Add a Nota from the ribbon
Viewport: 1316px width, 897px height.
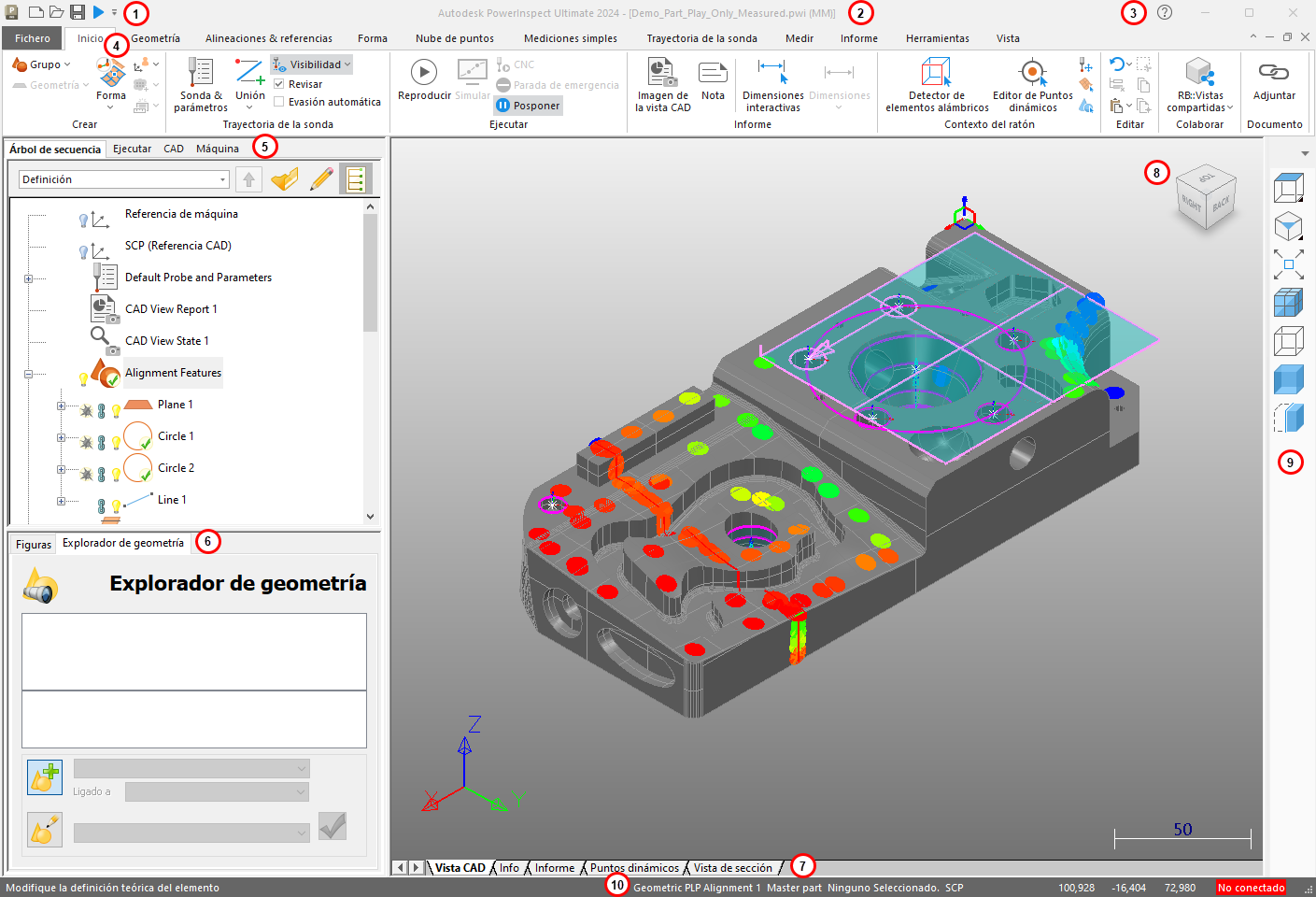[713, 80]
